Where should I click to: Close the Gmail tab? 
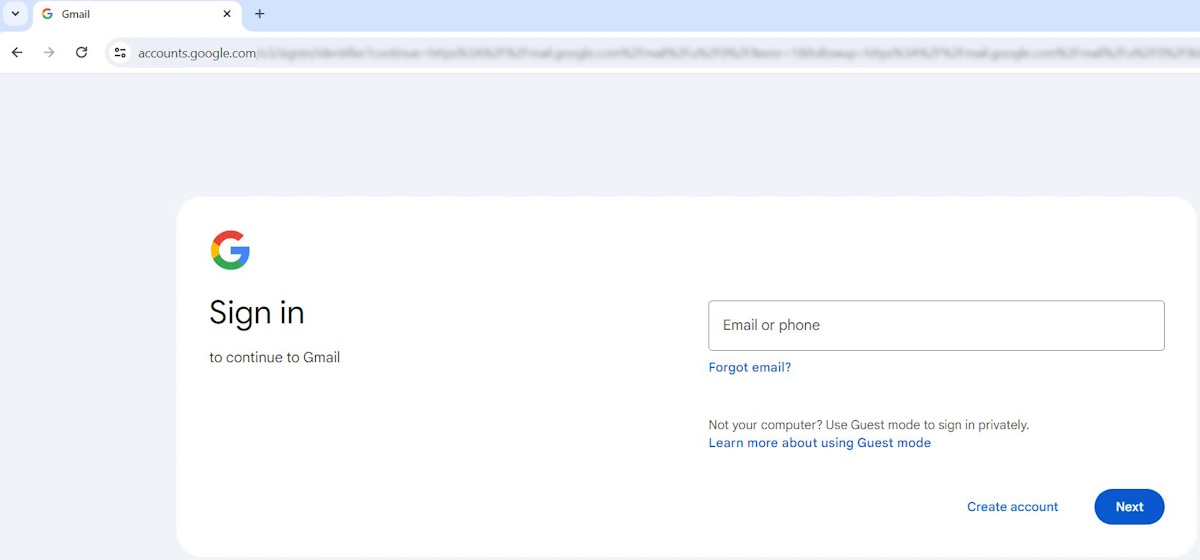(x=227, y=14)
